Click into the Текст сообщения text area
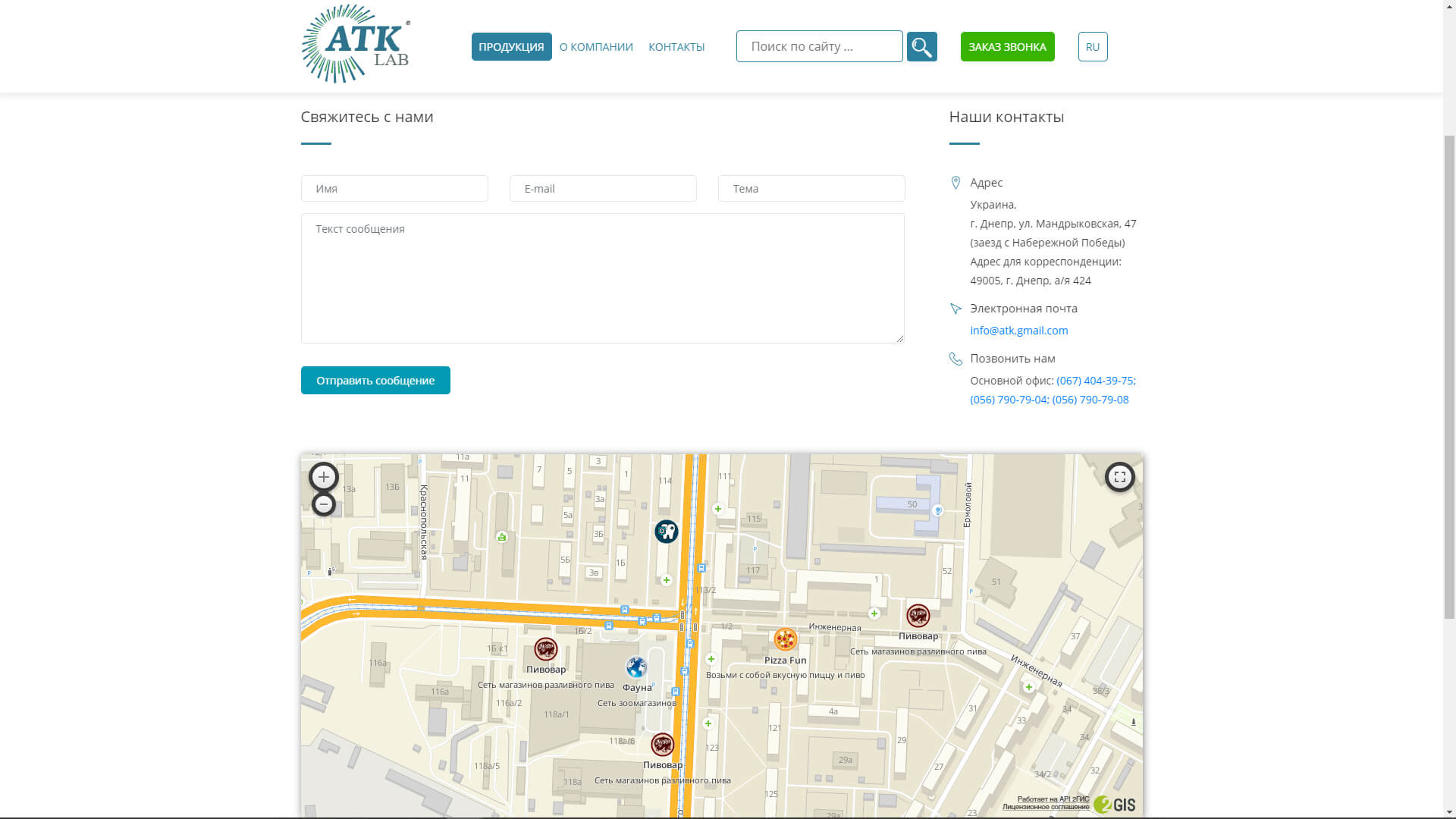1456x819 pixels. click(x=602, y=278)
